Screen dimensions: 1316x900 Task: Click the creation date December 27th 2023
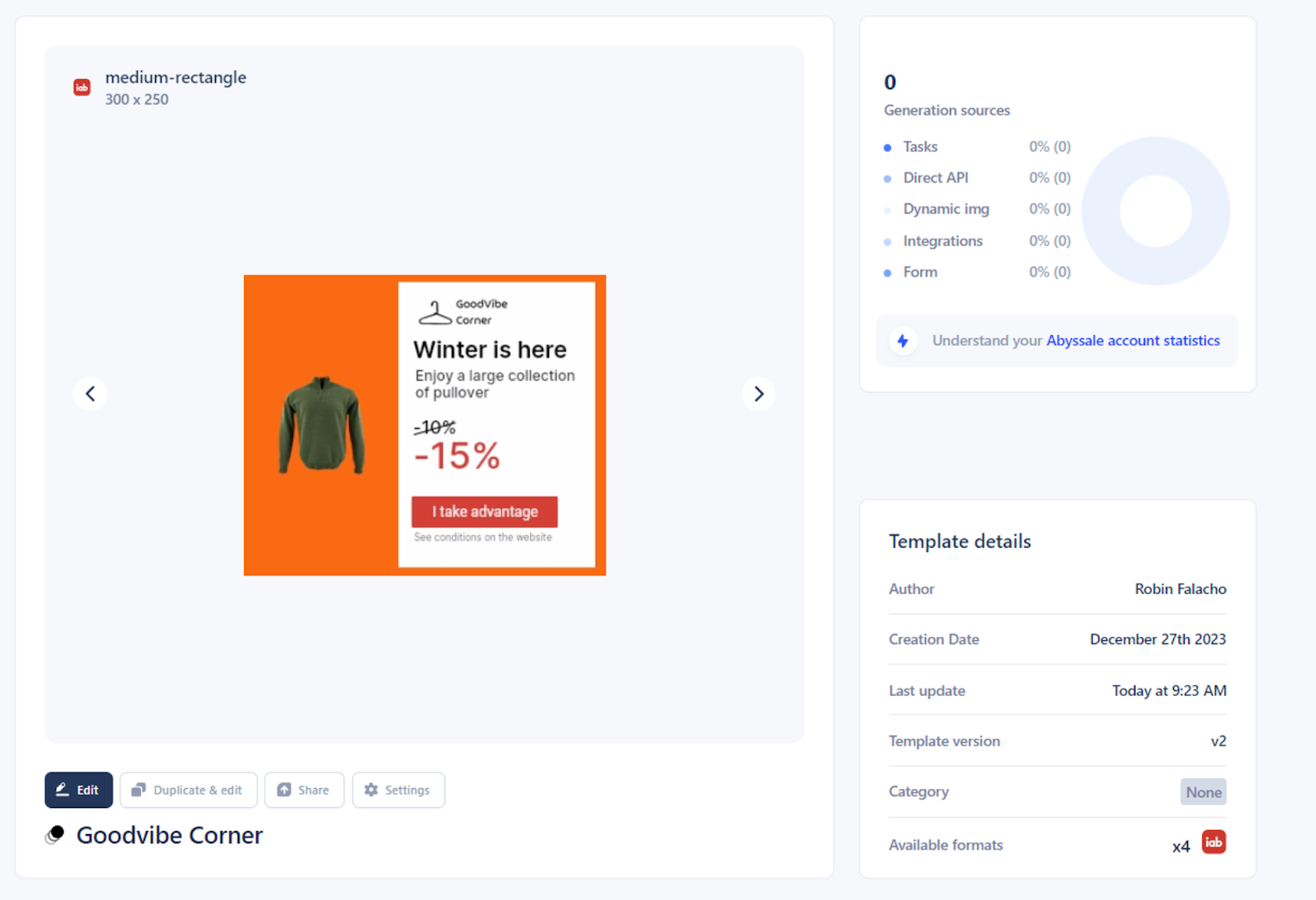(1158, 639)
